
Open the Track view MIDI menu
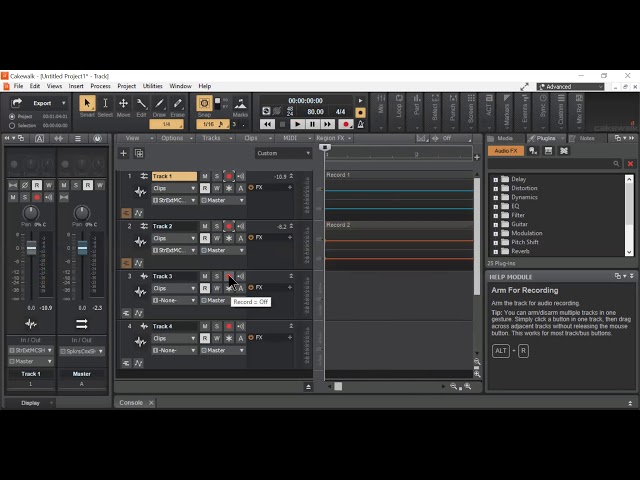click(293, 138)
